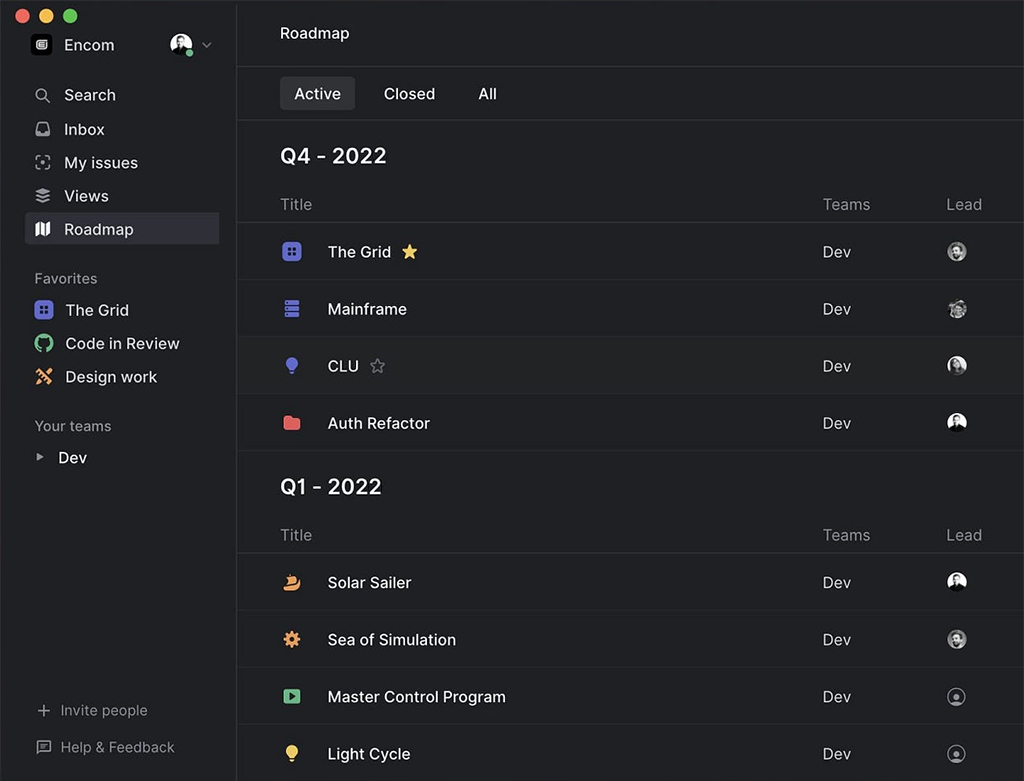This screenshot has width=1024, height=781.
Task: Open Solar Sailer project title
Action: click(370, 582)
